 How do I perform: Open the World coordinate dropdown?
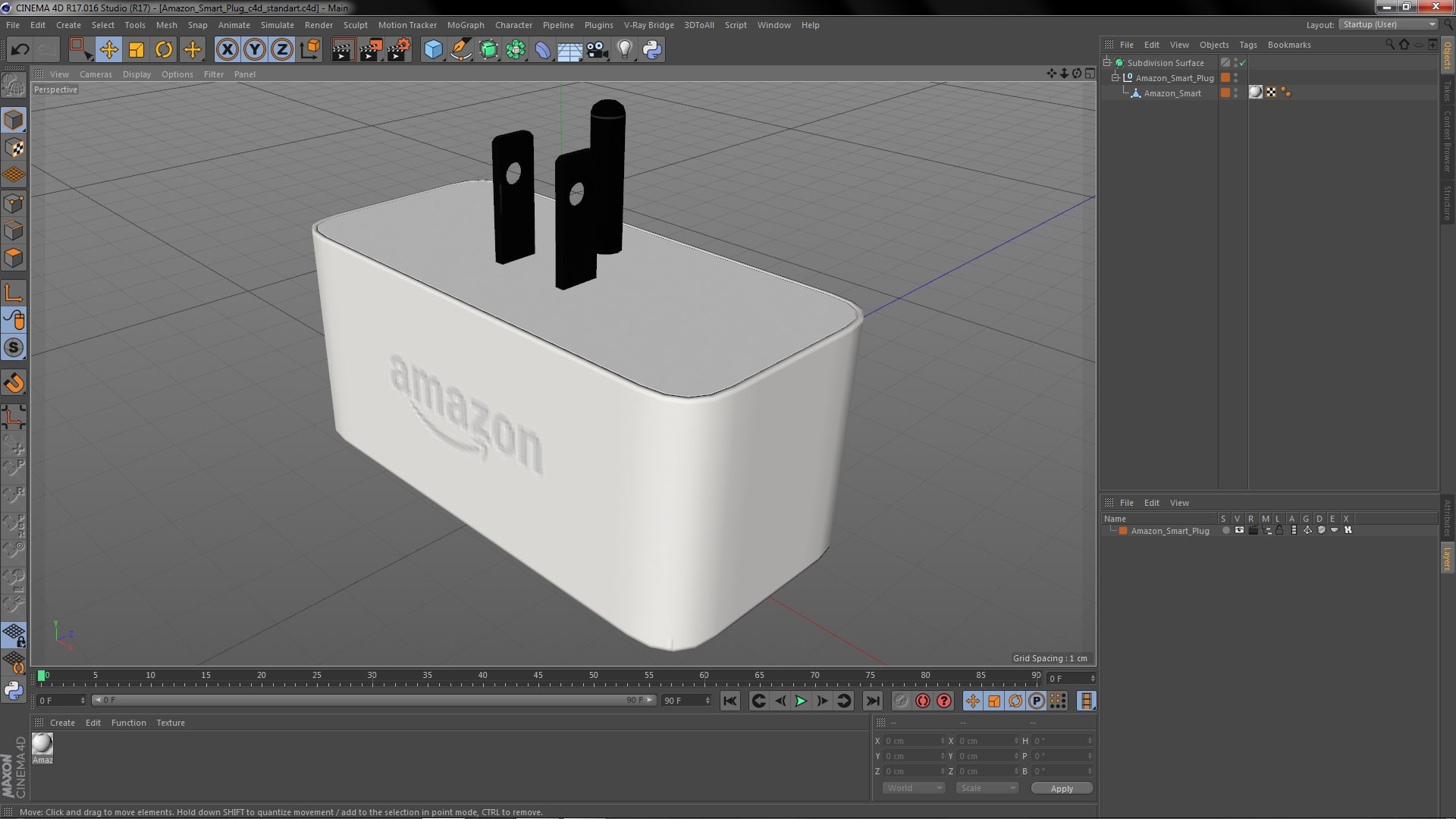click(x=914, y=788)
